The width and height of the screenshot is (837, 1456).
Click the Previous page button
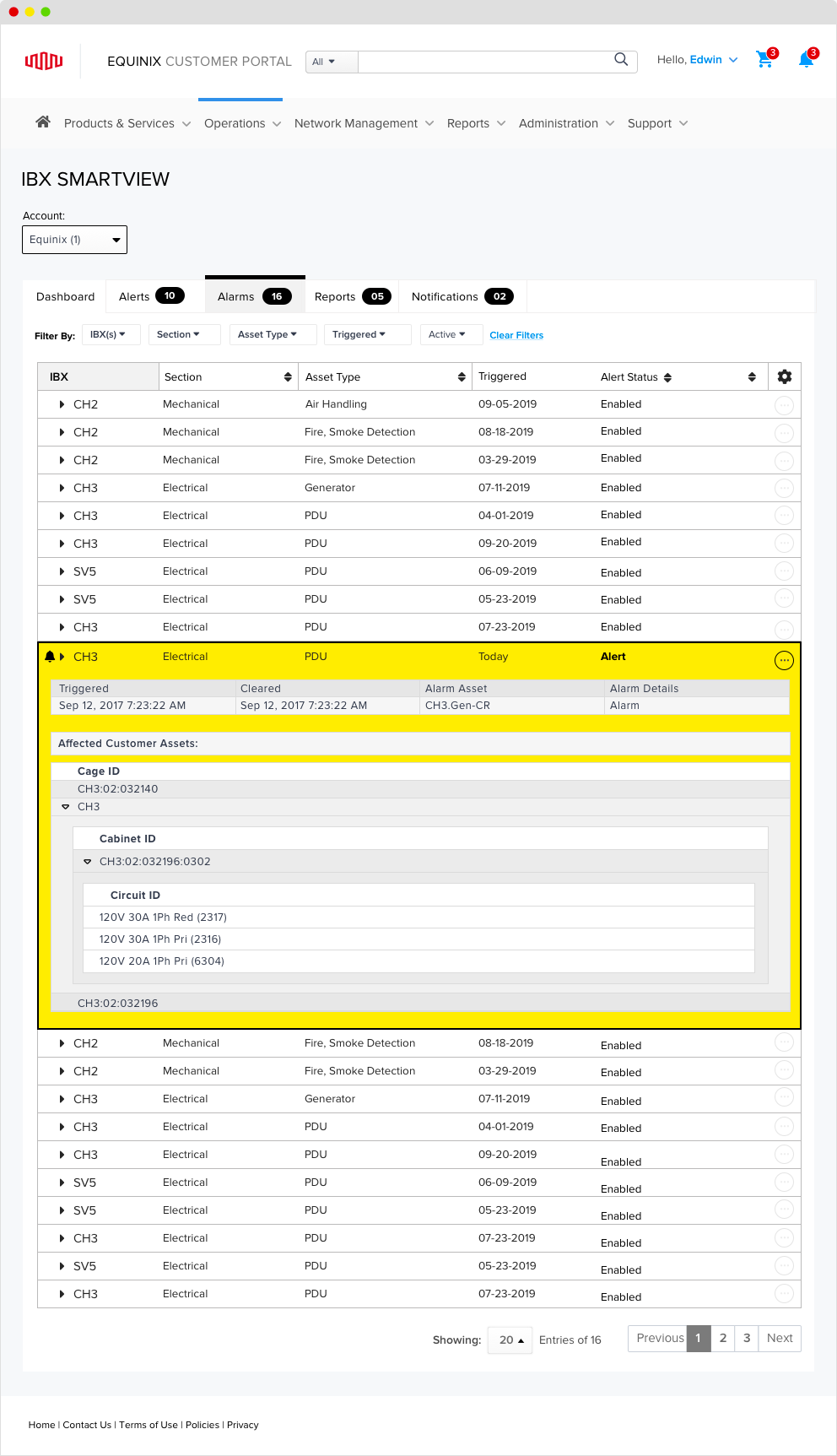coord(658,1338)
